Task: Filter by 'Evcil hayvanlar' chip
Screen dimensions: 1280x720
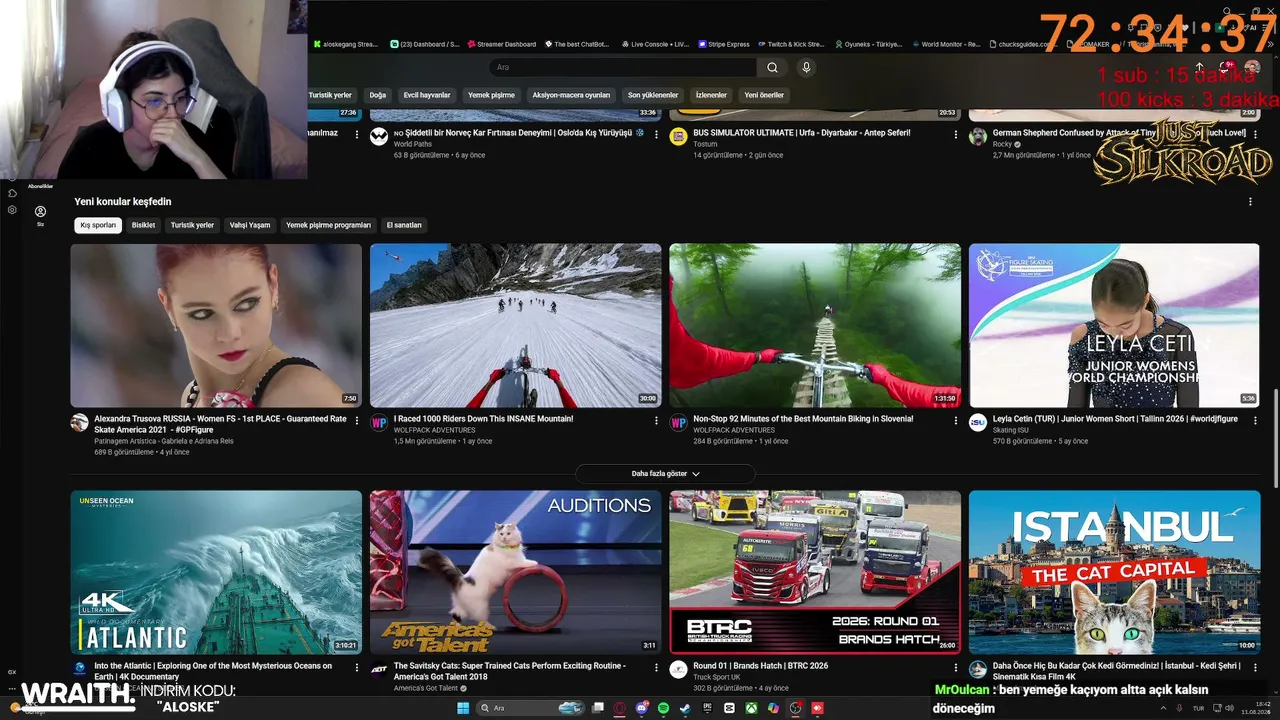Action: click(427, 95)
